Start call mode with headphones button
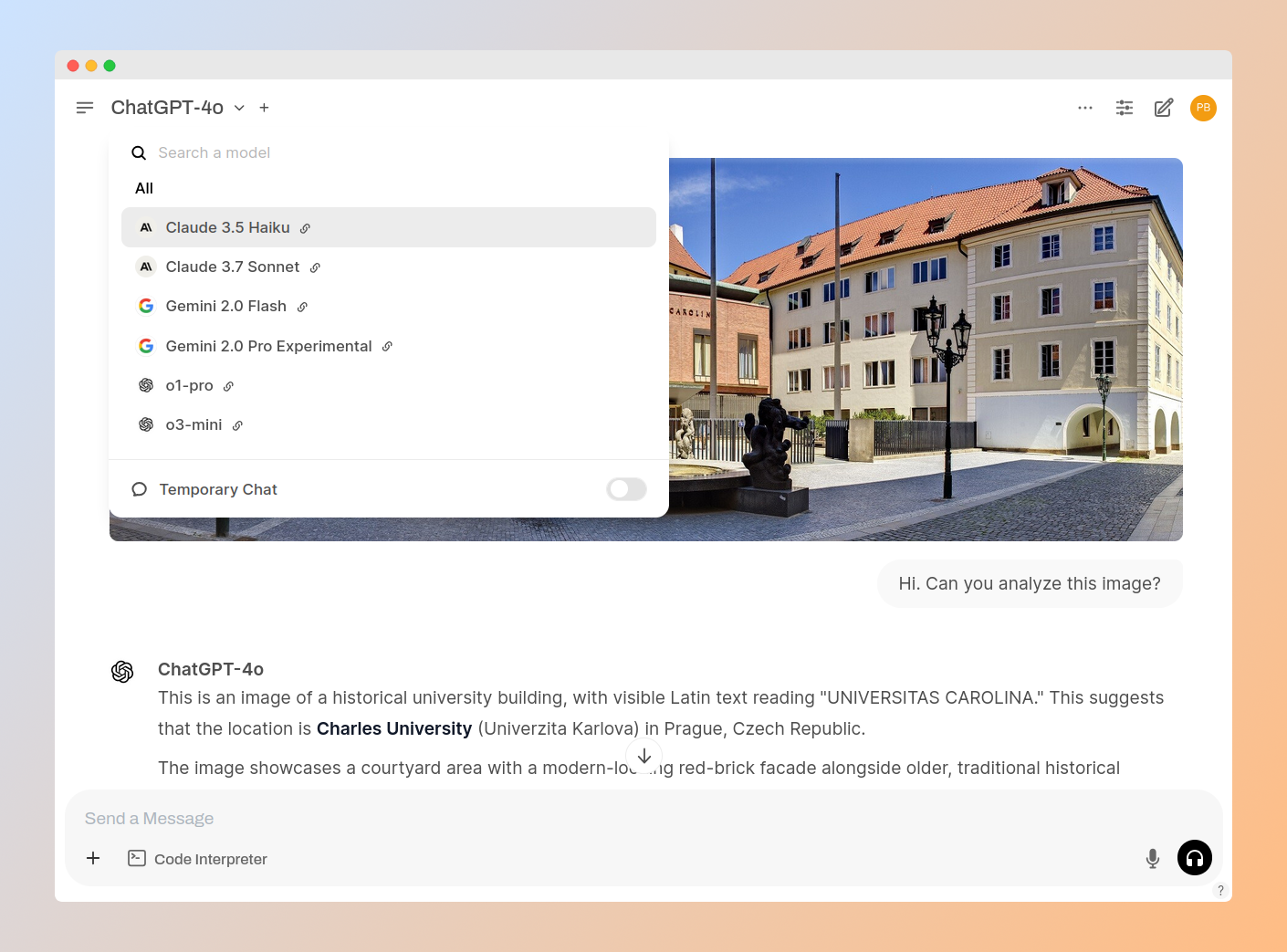 pyautogui.click(x=1195, y=858)
